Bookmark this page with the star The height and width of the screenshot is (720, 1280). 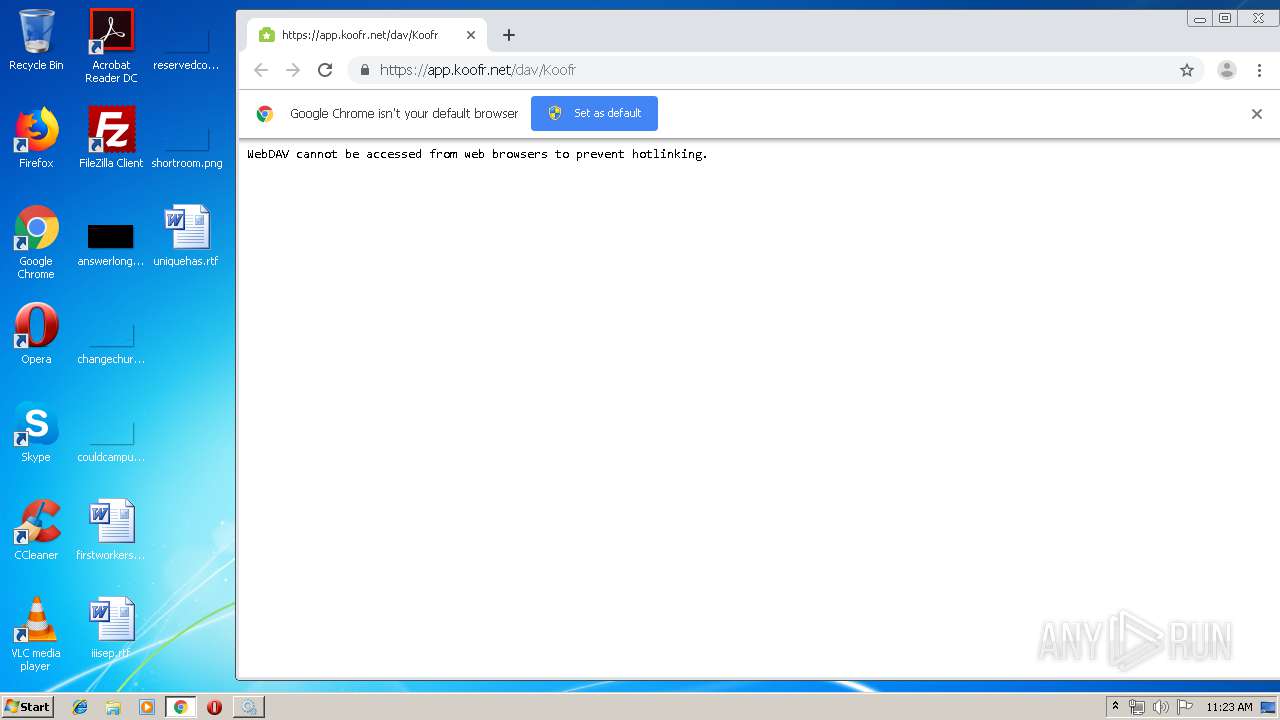1187,70
